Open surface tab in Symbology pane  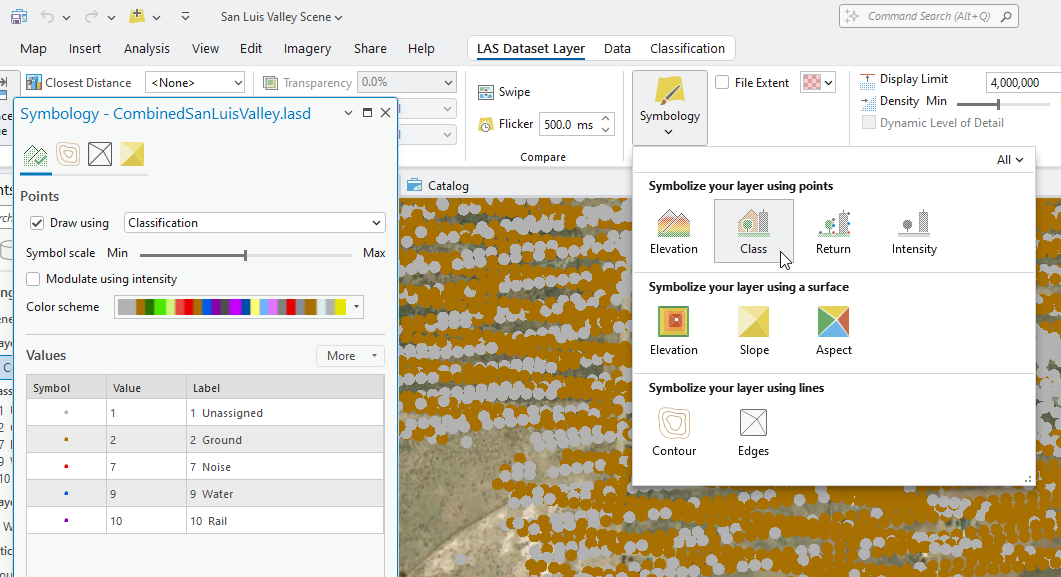click(132, 154)
